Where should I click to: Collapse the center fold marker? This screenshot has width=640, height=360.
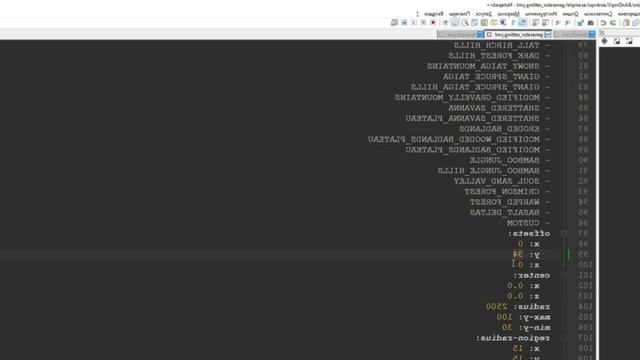tap(564, 276)
